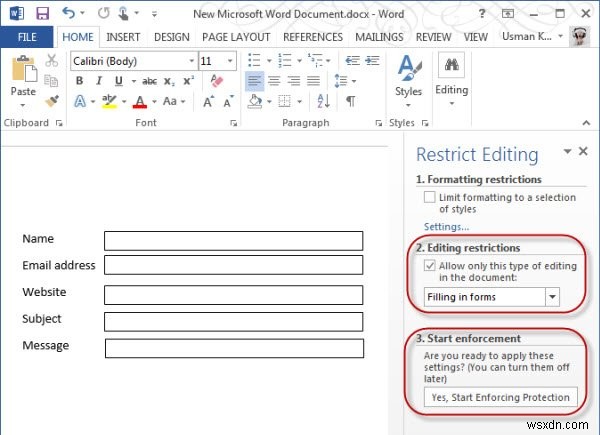600x435 pixels.
Task: Switch to the MAILINGS tab
Action: [379, 37]
